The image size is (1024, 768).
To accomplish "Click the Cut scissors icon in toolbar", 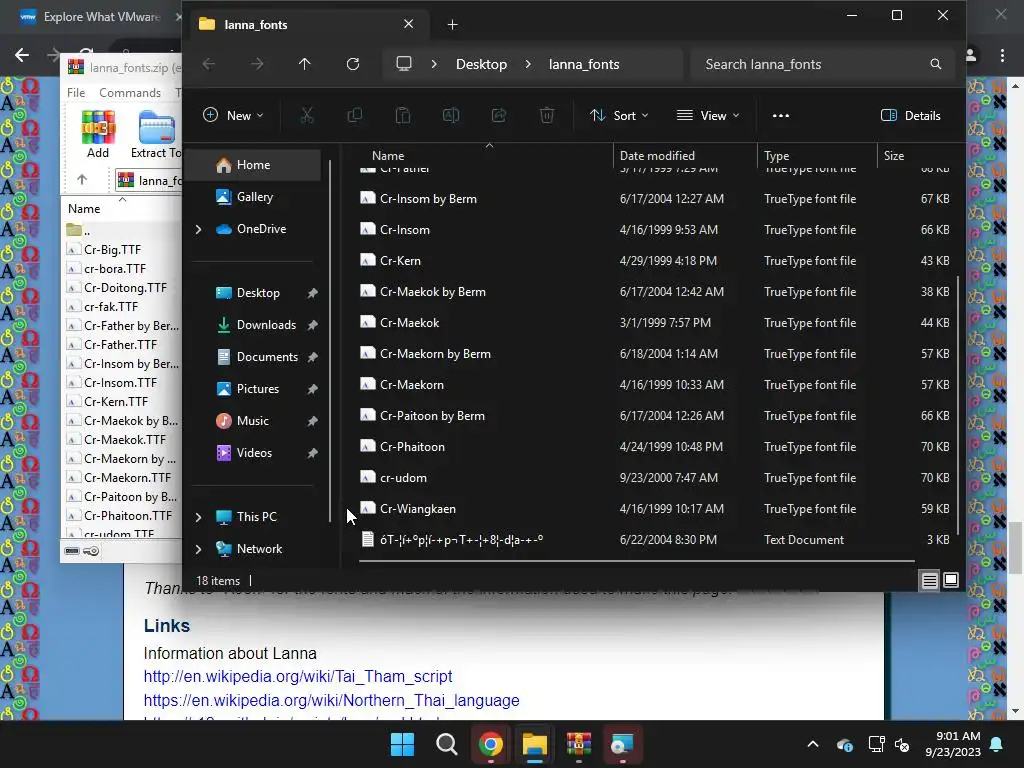I will 306,116.
